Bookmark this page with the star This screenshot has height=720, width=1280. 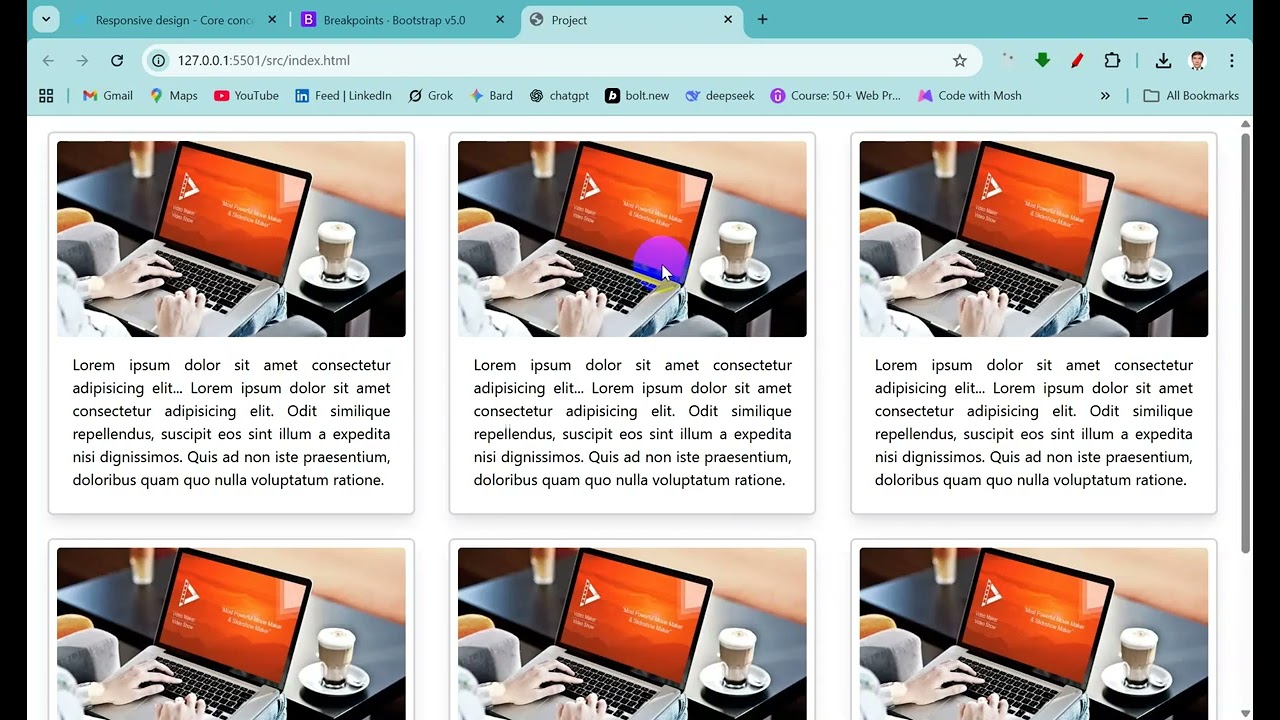(x=960, y=61)
